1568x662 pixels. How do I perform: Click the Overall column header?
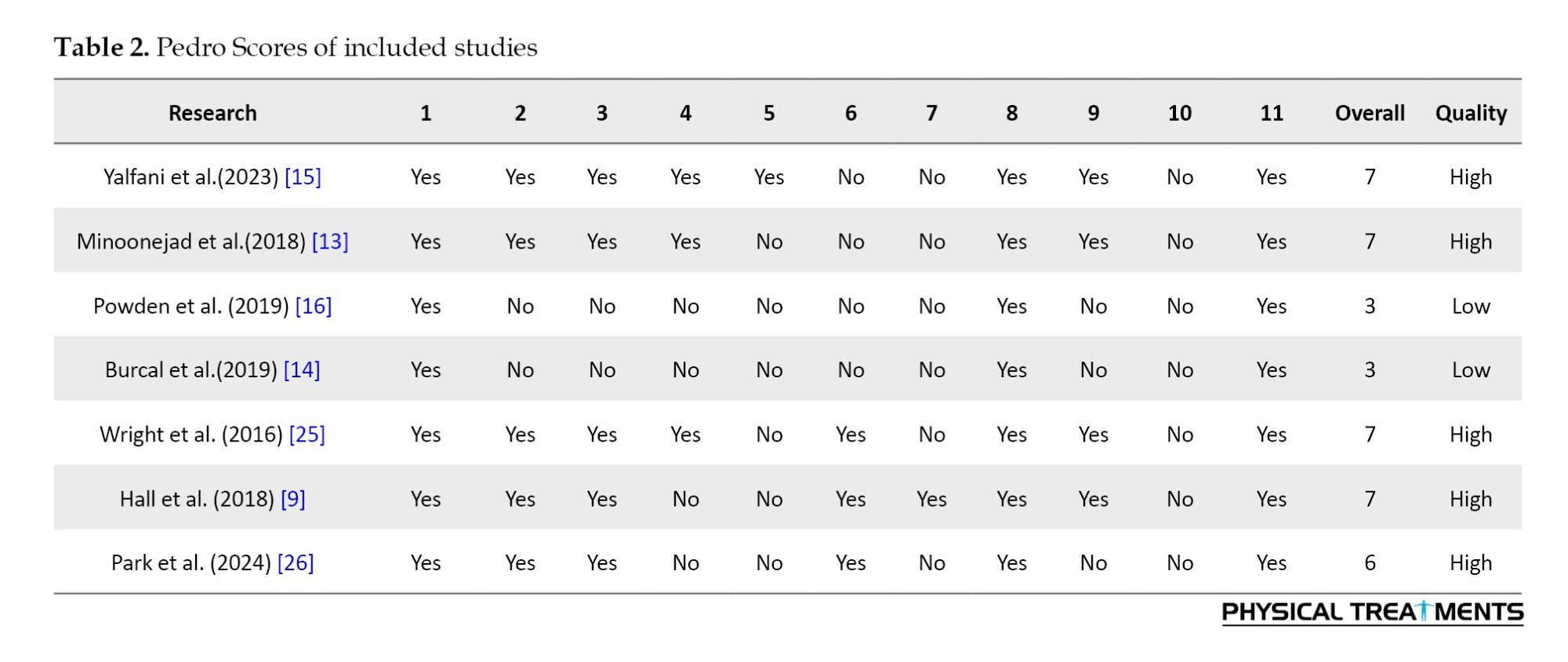click(1370, 113)
